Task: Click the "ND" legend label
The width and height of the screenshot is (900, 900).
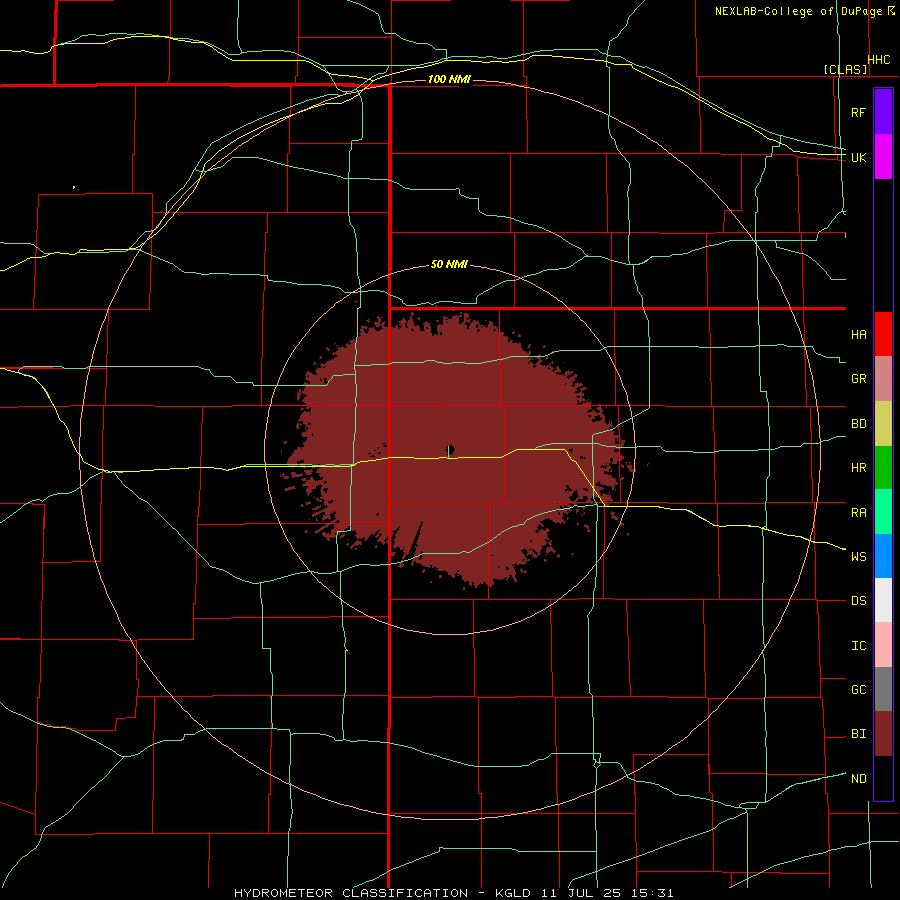Action: tap(858, 779)
